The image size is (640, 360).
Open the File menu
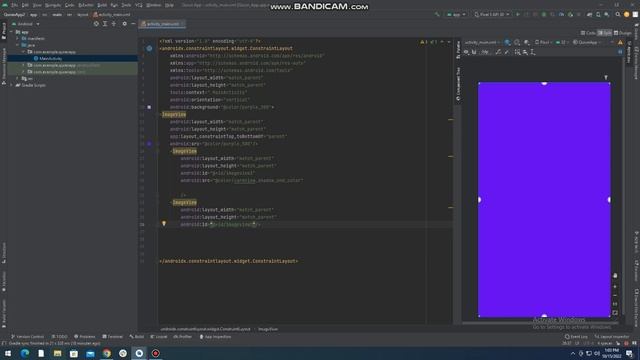[14, 5]
